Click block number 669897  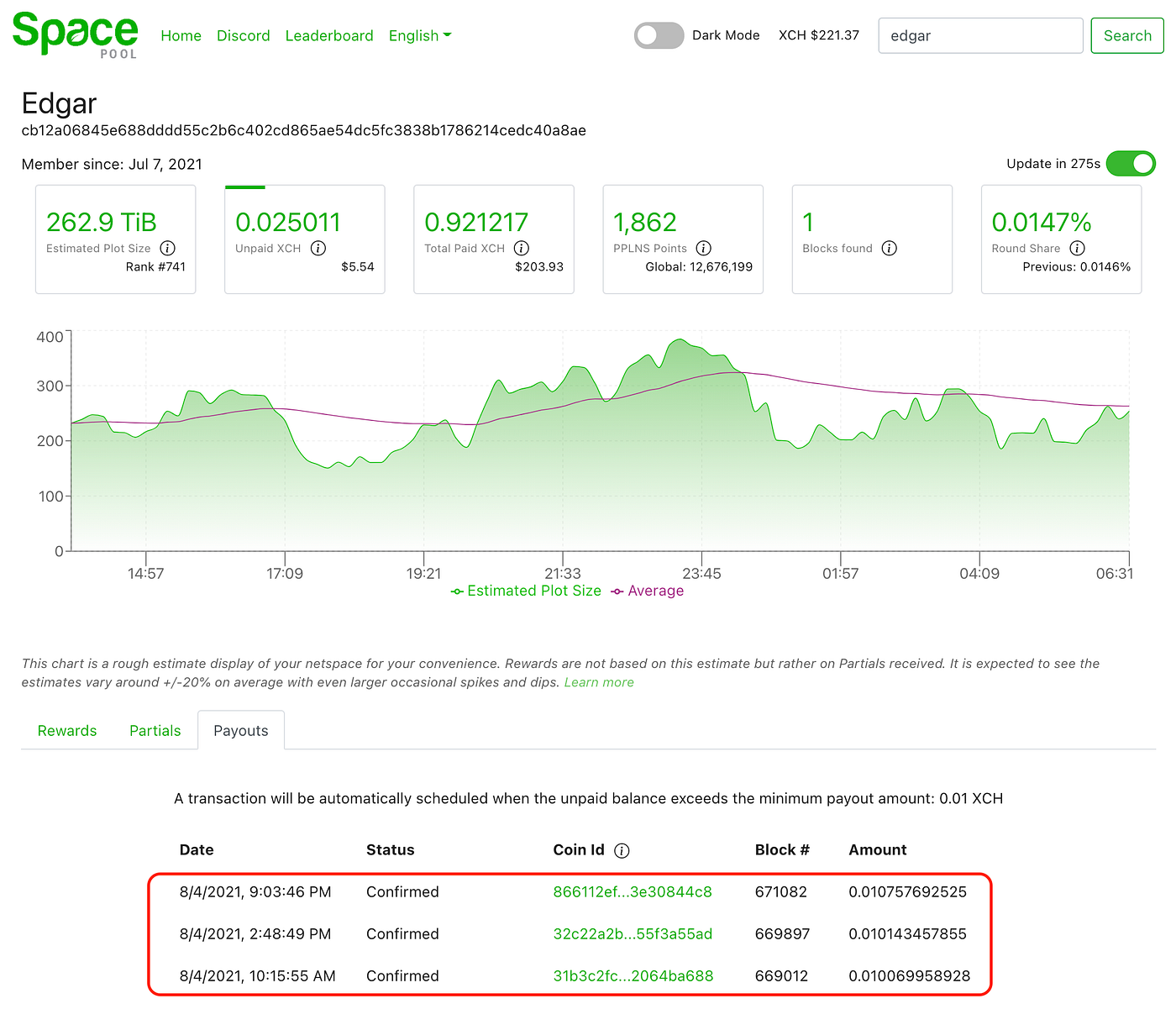pos(782,933)
